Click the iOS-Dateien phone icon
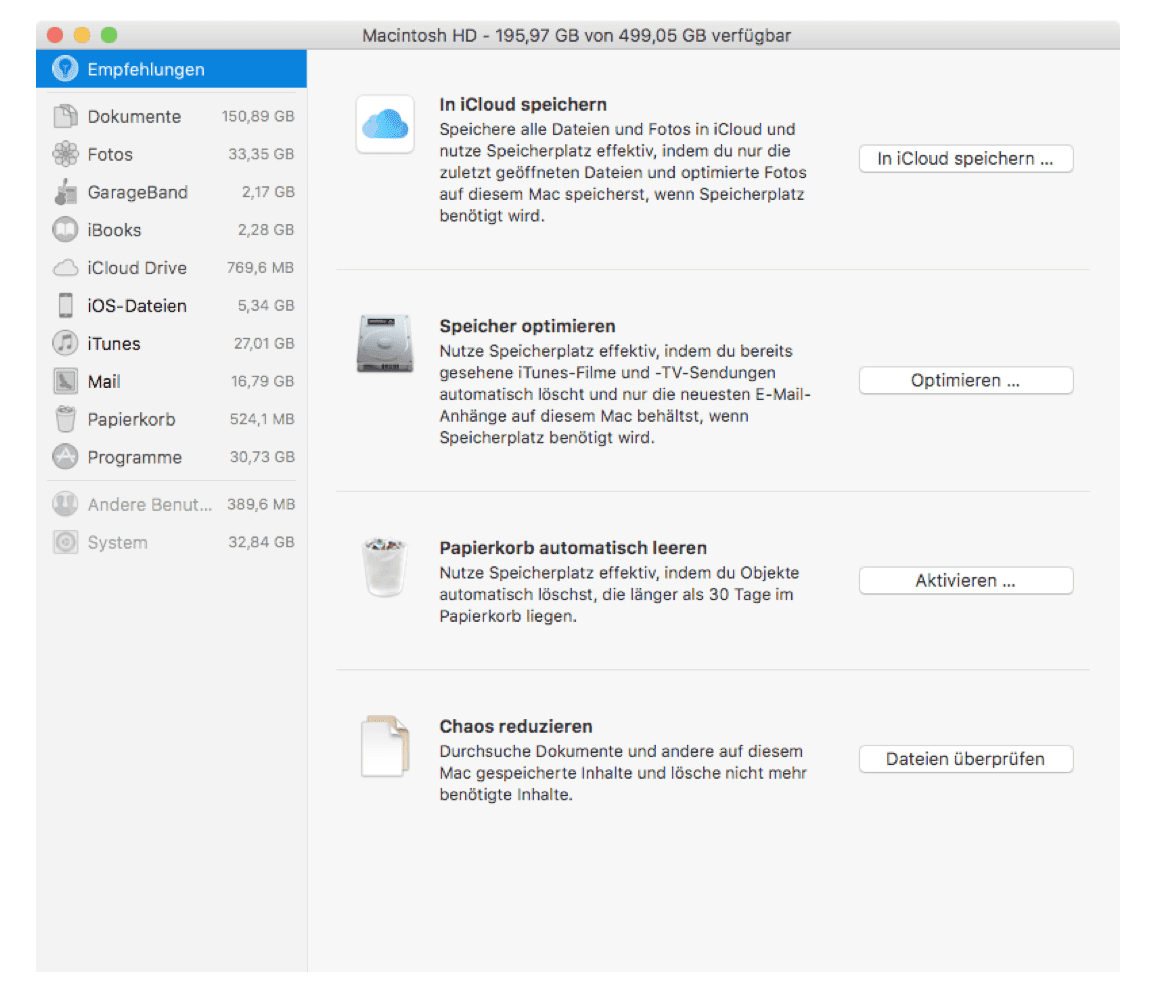 (65, 305)
